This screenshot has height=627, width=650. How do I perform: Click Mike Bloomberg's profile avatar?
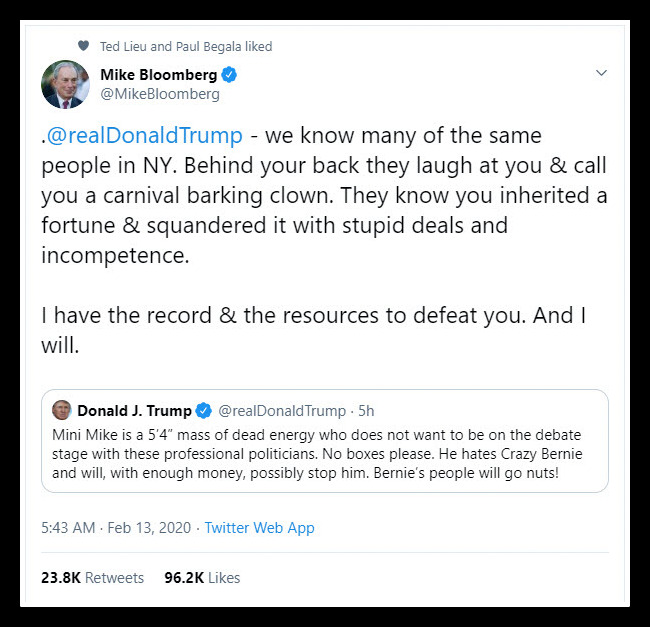pyautogui.click(x=66, y=84)
